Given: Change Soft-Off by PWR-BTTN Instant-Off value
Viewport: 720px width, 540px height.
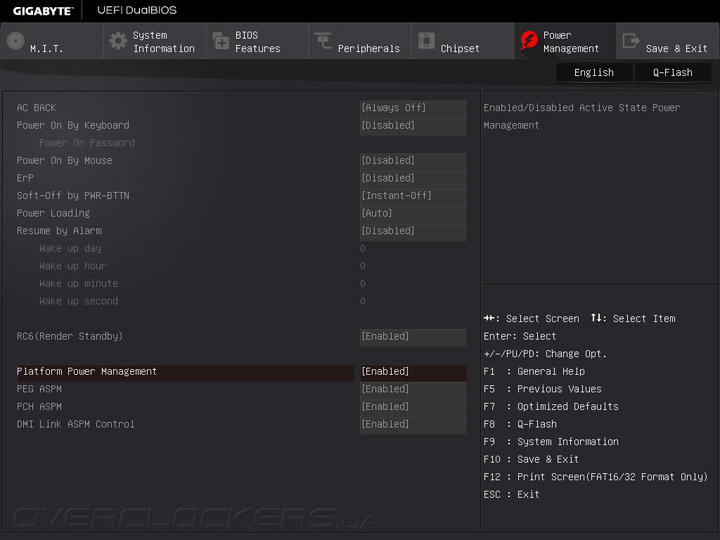Looking at the screenshot, I should pos(413,196).
